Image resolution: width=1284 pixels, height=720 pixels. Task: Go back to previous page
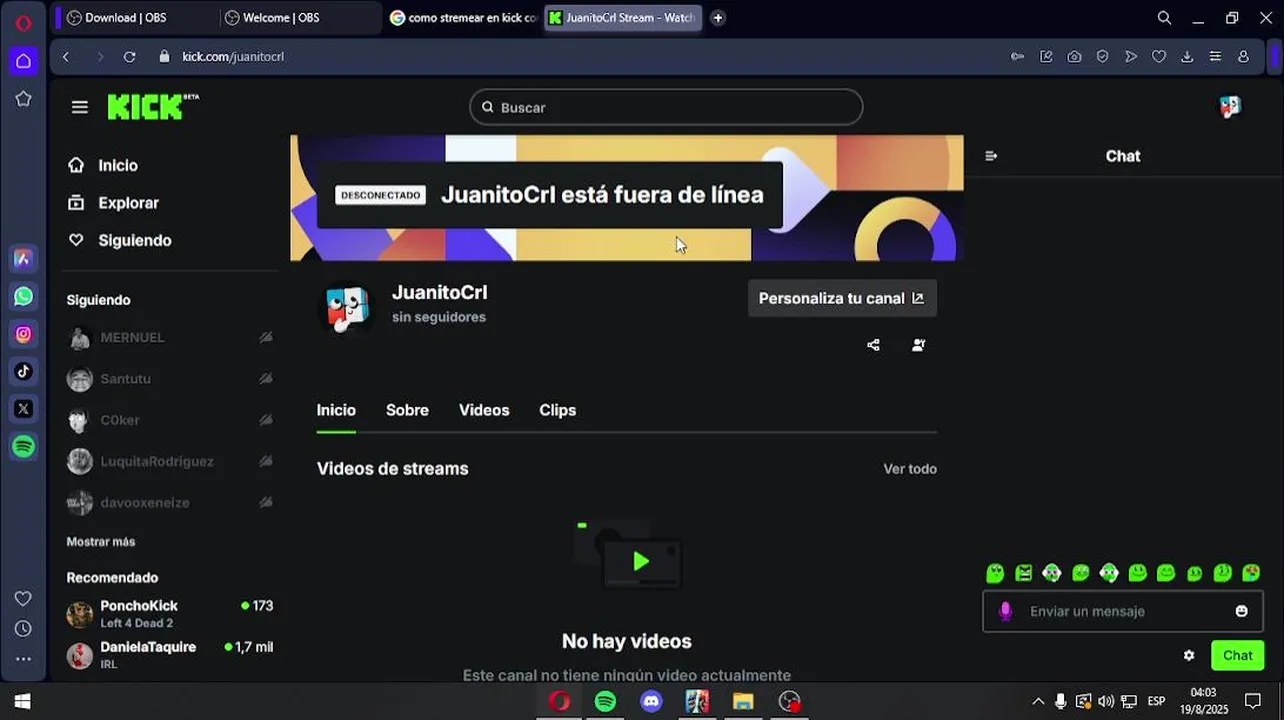click(x=66, y=57)
